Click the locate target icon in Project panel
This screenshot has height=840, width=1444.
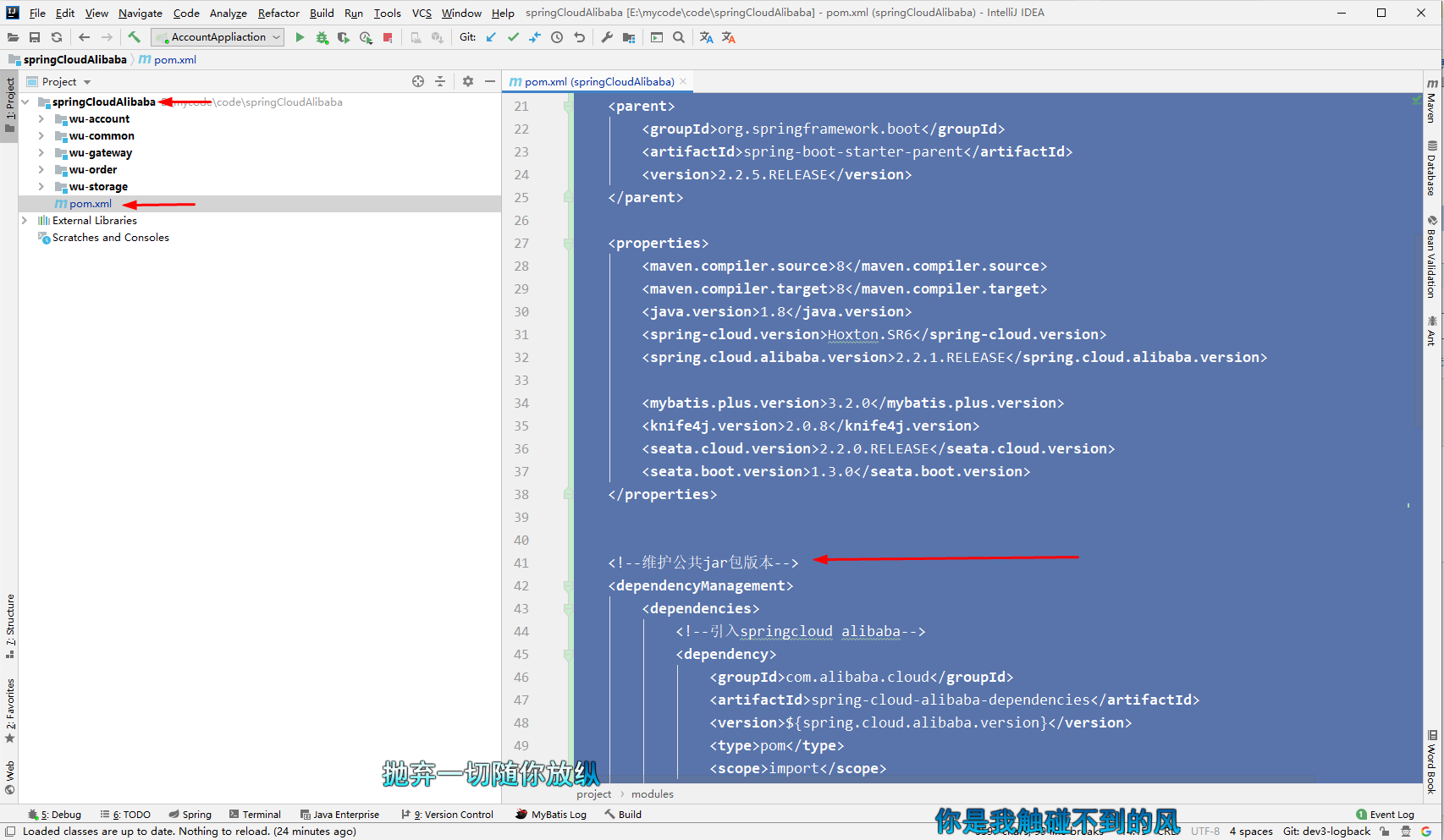click(x=418, y=81)
